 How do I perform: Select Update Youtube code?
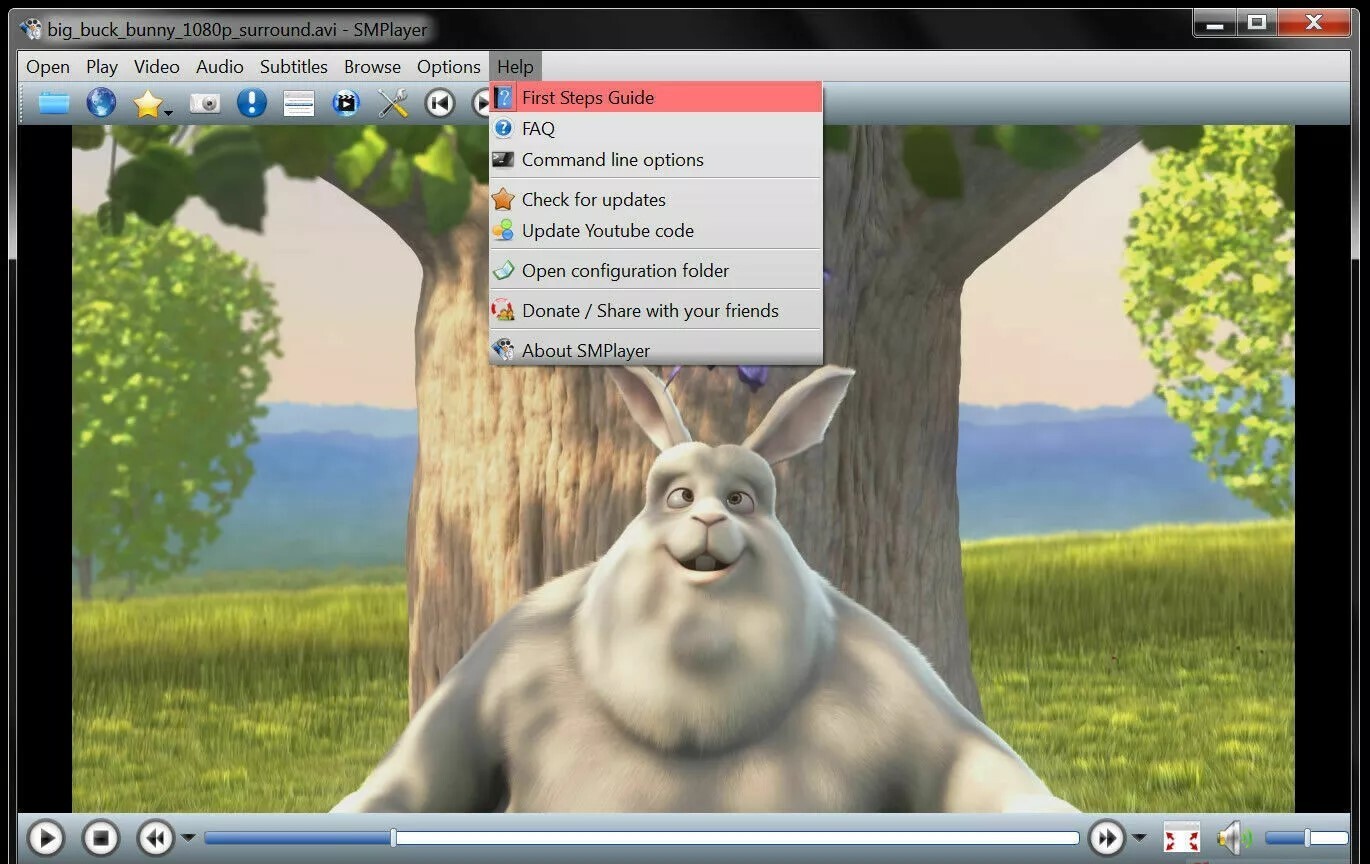(656, 230)
